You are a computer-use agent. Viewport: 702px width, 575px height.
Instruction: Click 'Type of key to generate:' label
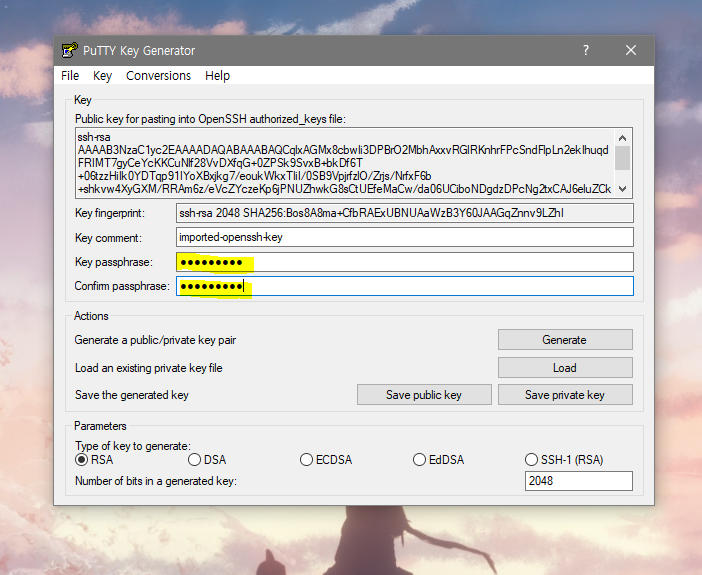(133, 446)
